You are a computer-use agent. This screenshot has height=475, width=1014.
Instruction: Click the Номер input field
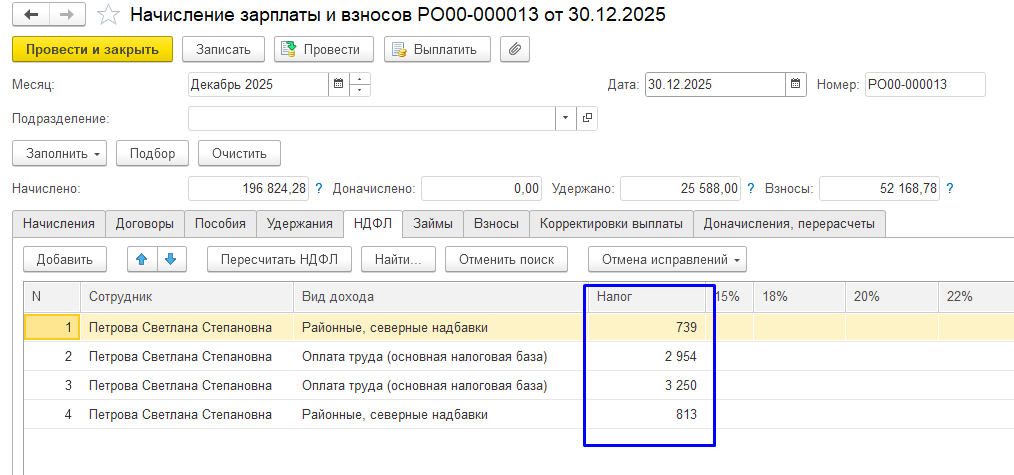pyautogui.click(x=924, y=85)
